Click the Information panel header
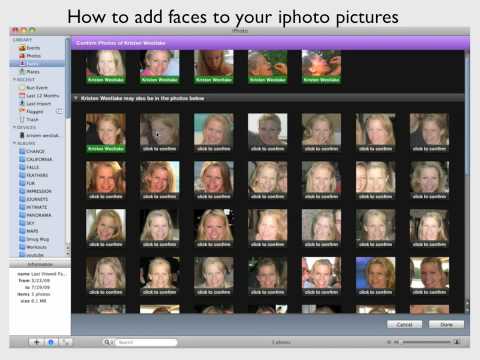This screenshot has height=360, width=480. coord(40,264)
